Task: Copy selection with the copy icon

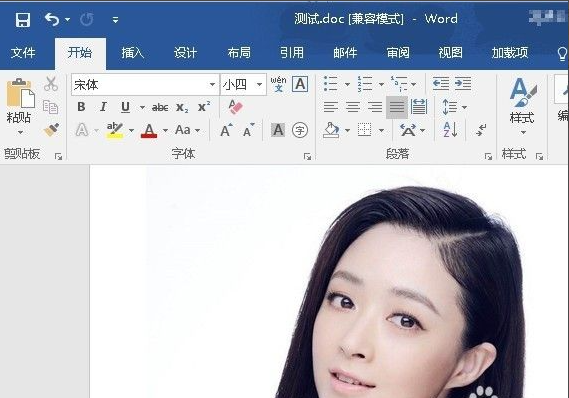Action: [x=50, y=107]
